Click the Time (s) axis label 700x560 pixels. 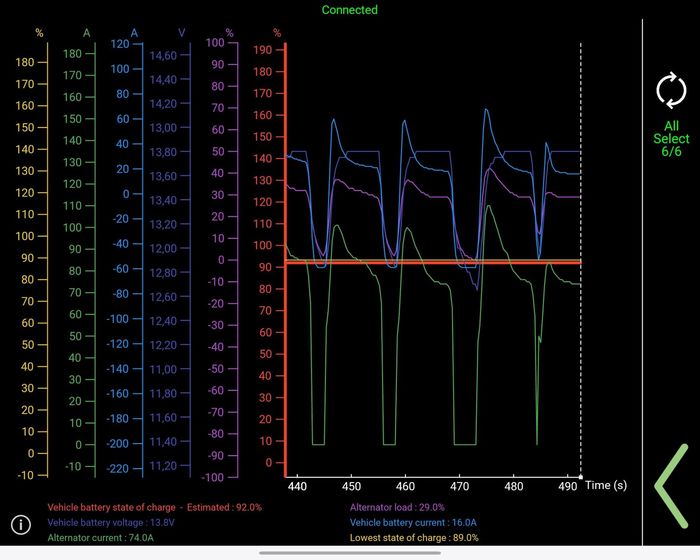[606, 485]
